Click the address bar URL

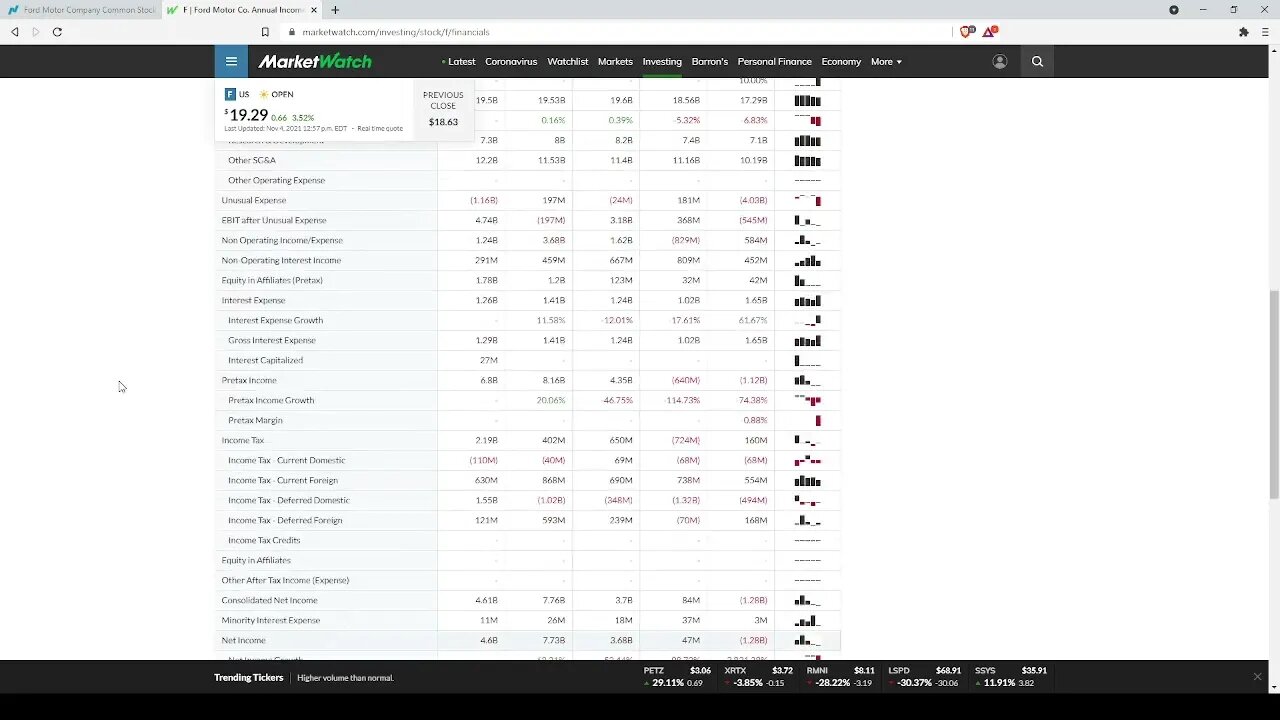click(396, 32)
